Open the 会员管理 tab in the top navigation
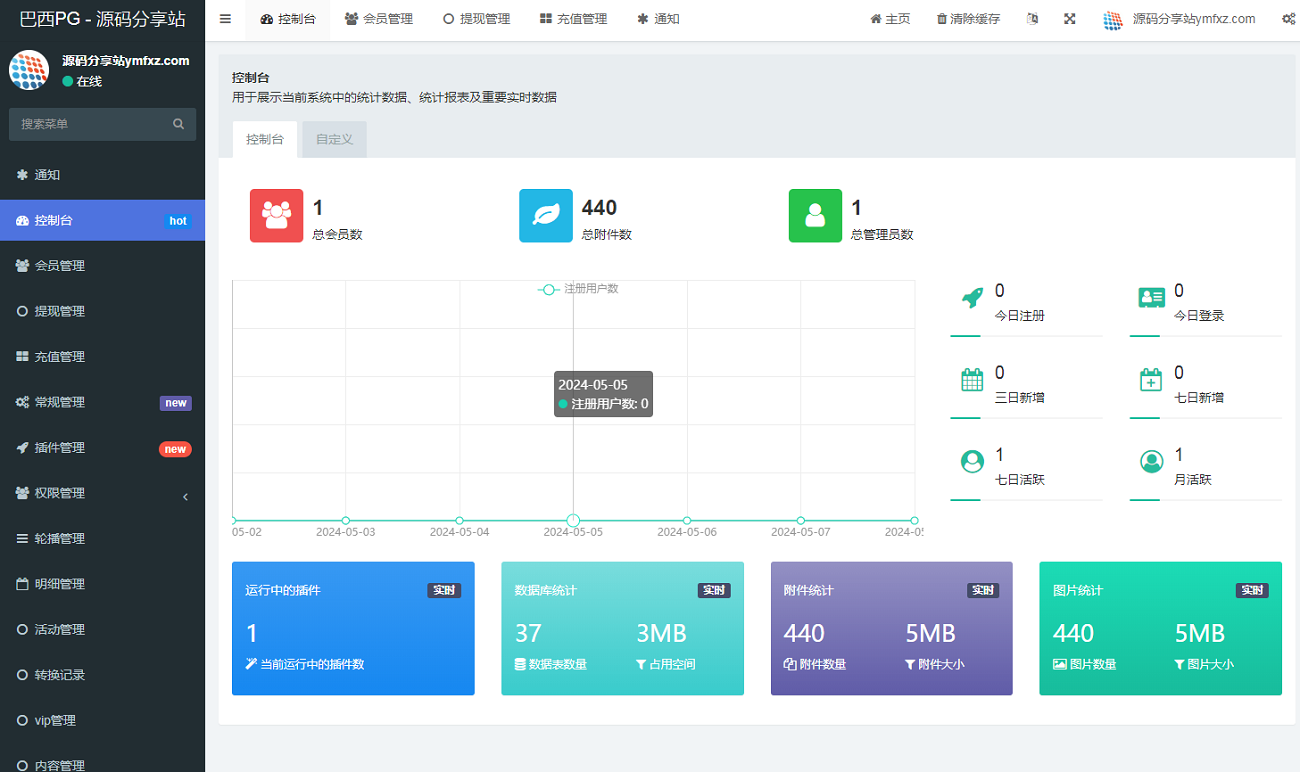 pos(379,19)
